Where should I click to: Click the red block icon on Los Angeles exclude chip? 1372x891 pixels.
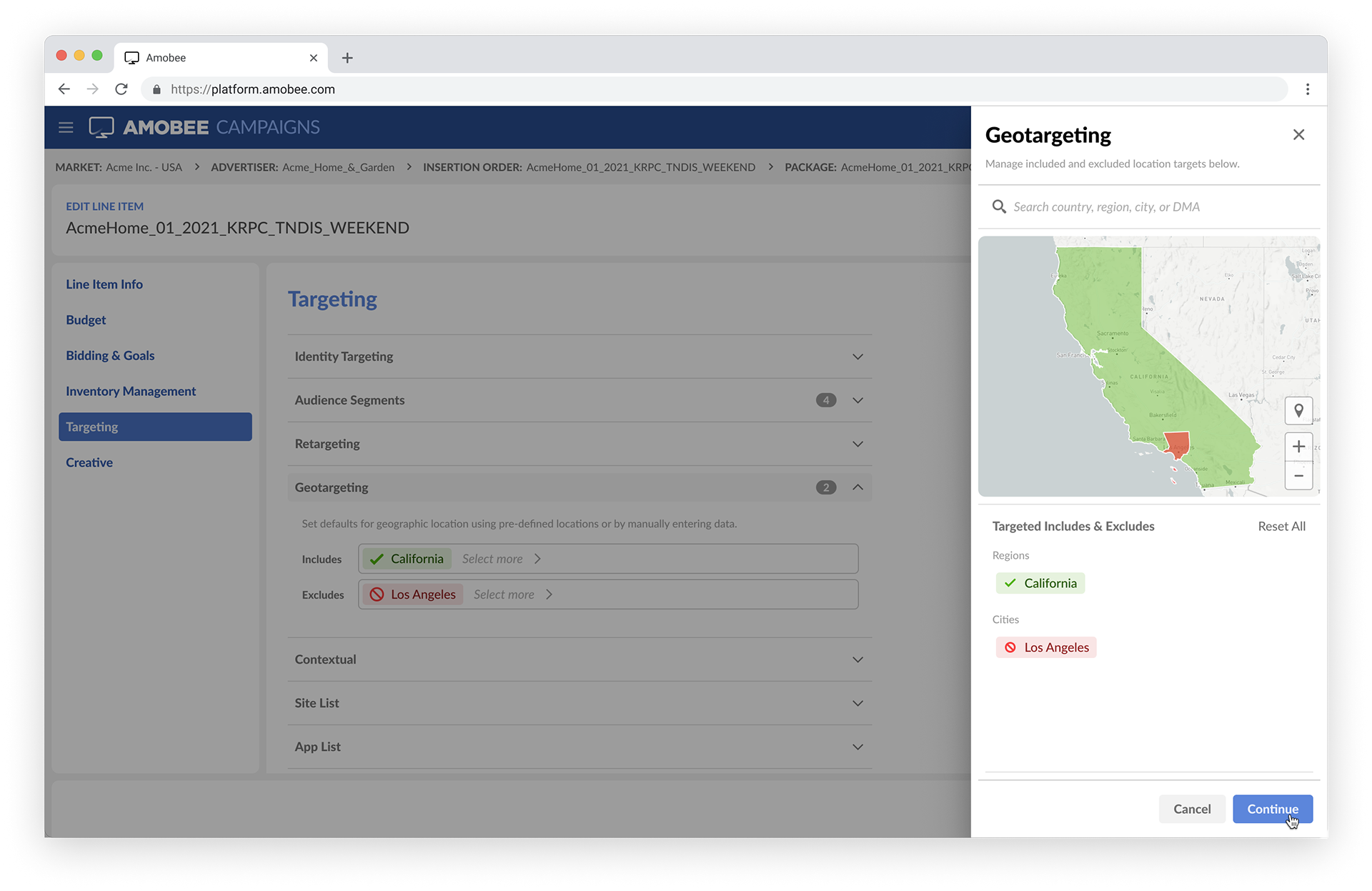(377, 594)
